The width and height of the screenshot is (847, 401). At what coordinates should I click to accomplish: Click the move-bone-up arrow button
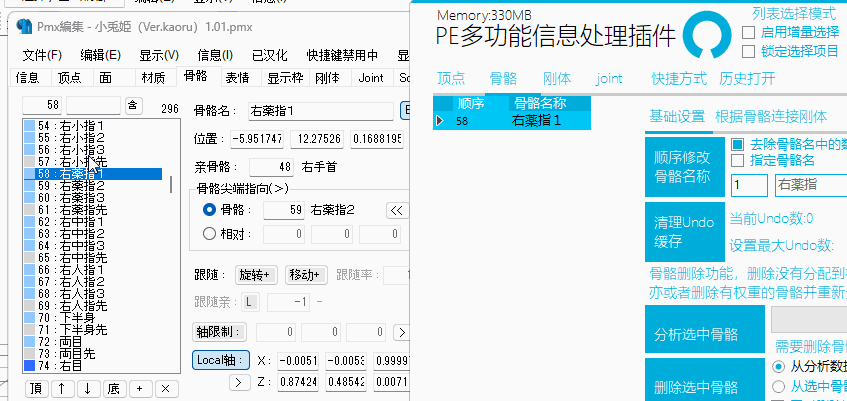pos(62,388)
